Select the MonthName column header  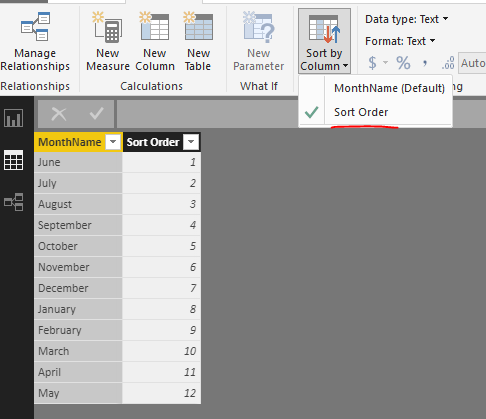pyautogui.click(x=70, y=142)
